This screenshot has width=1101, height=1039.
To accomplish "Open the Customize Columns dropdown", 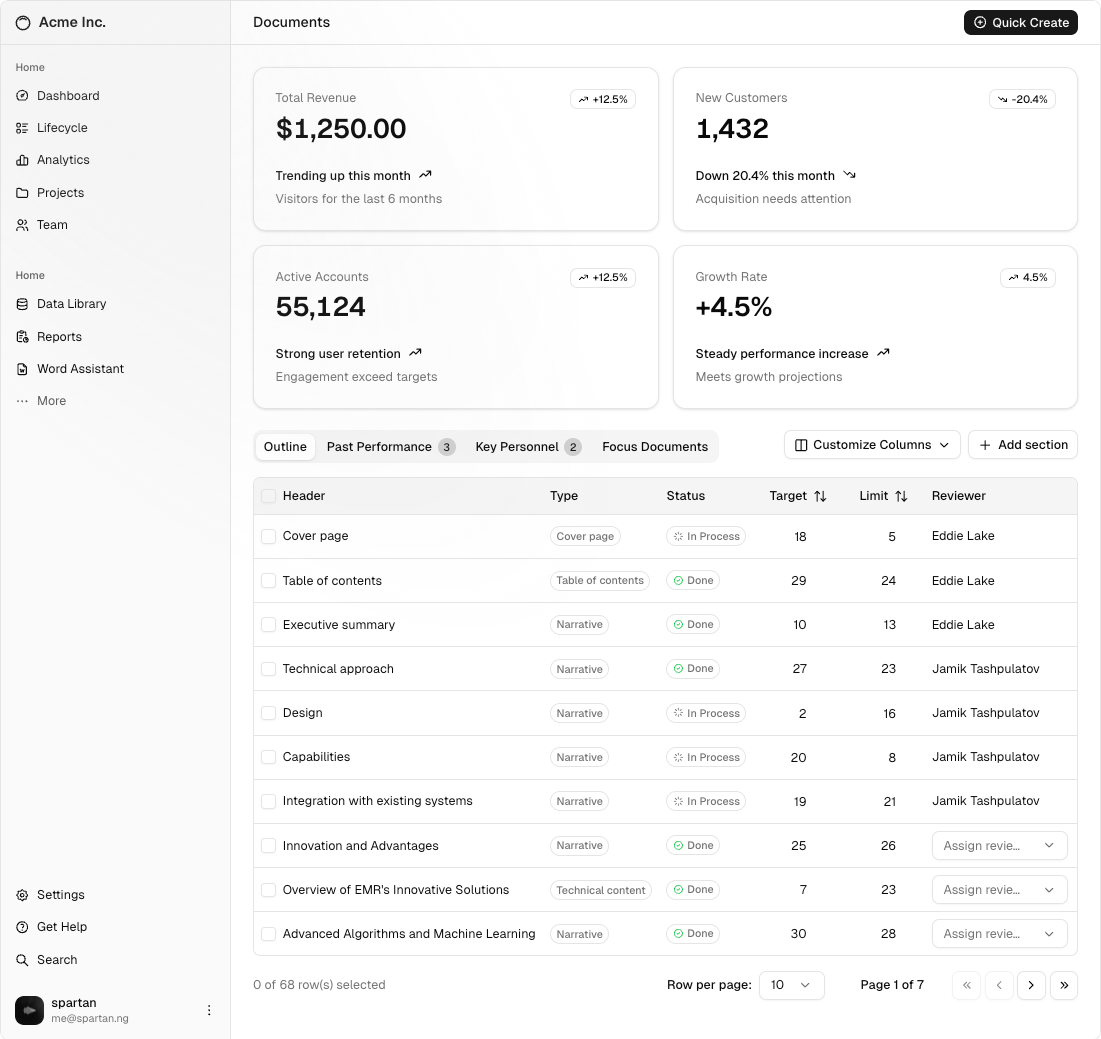I will click(872, 445).
